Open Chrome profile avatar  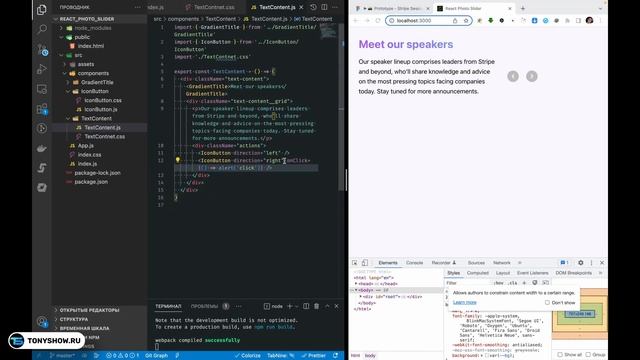[589, 20]
